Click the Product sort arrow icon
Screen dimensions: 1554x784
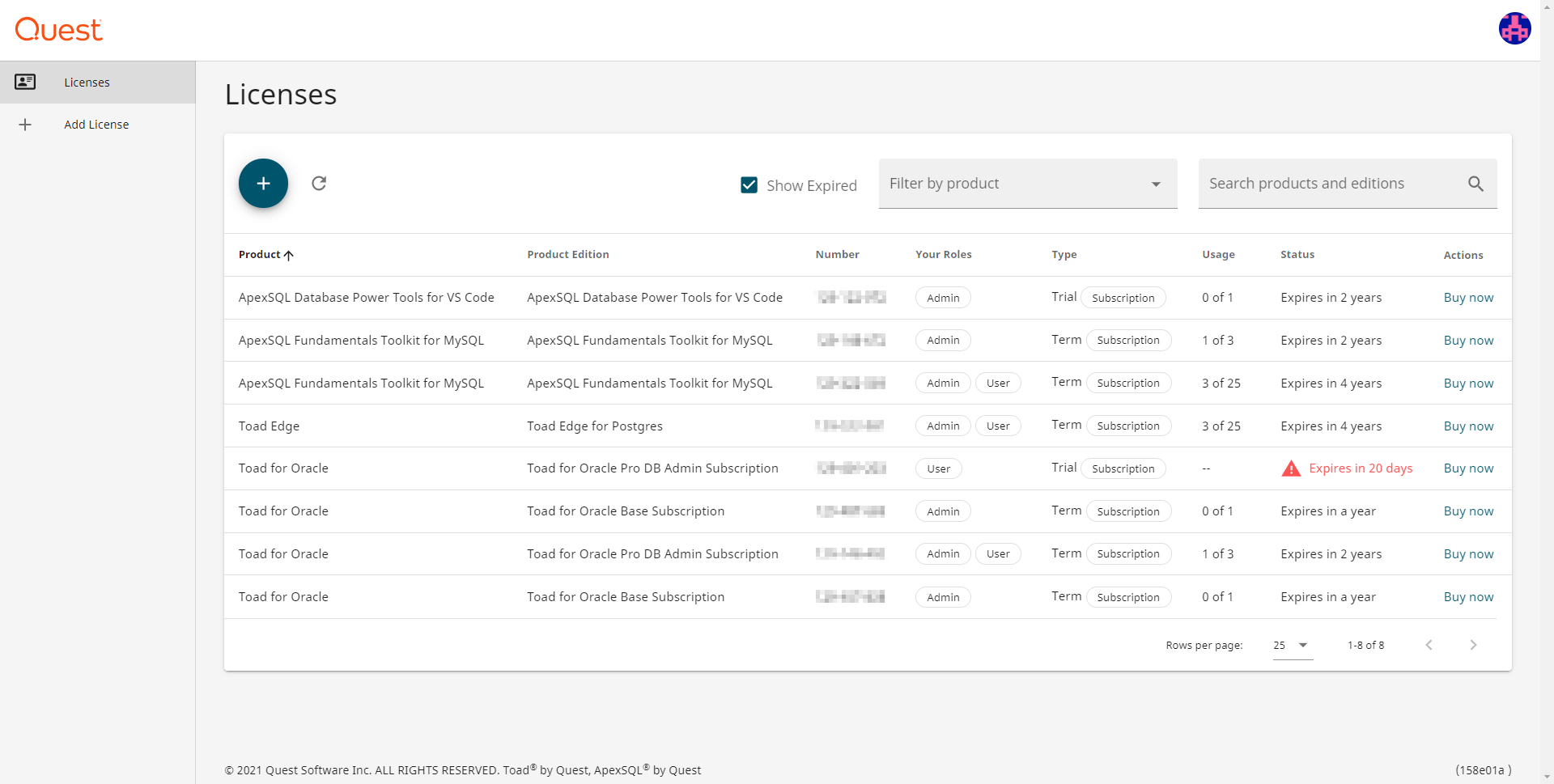pyautogui.click(x=289, y=255)
